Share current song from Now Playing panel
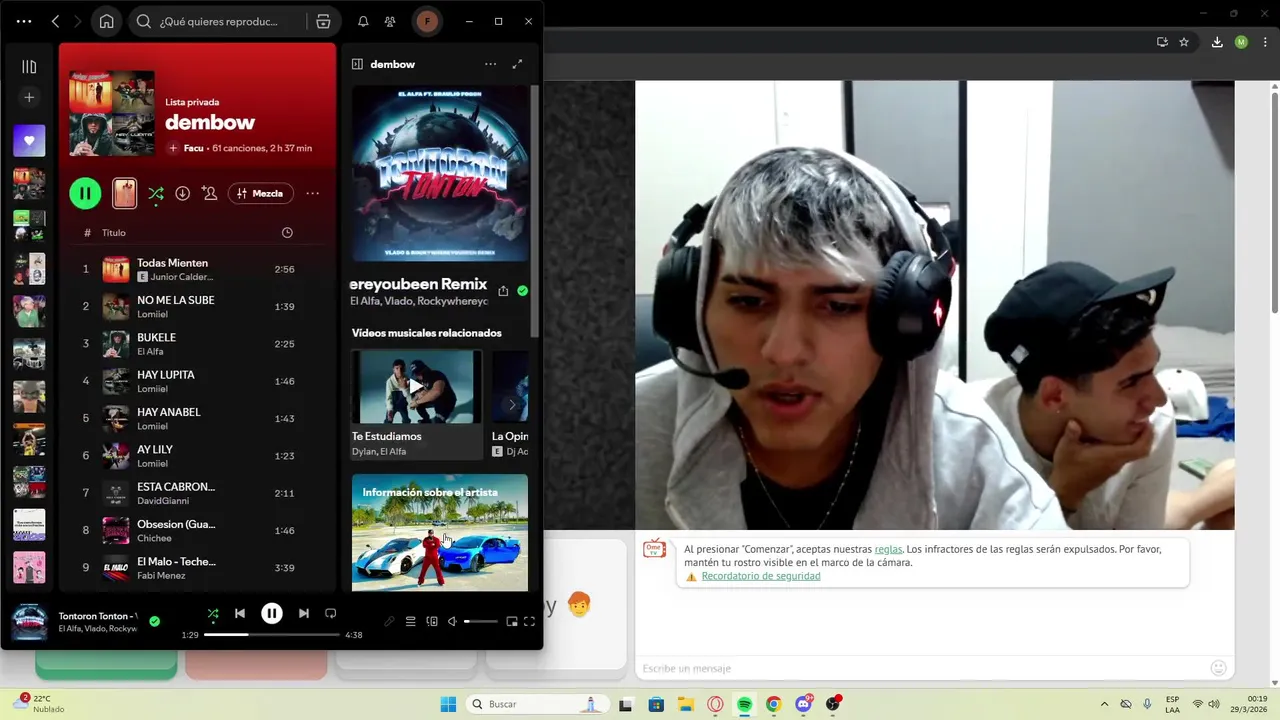This screenshot has width=1280, height=720. 503,291
